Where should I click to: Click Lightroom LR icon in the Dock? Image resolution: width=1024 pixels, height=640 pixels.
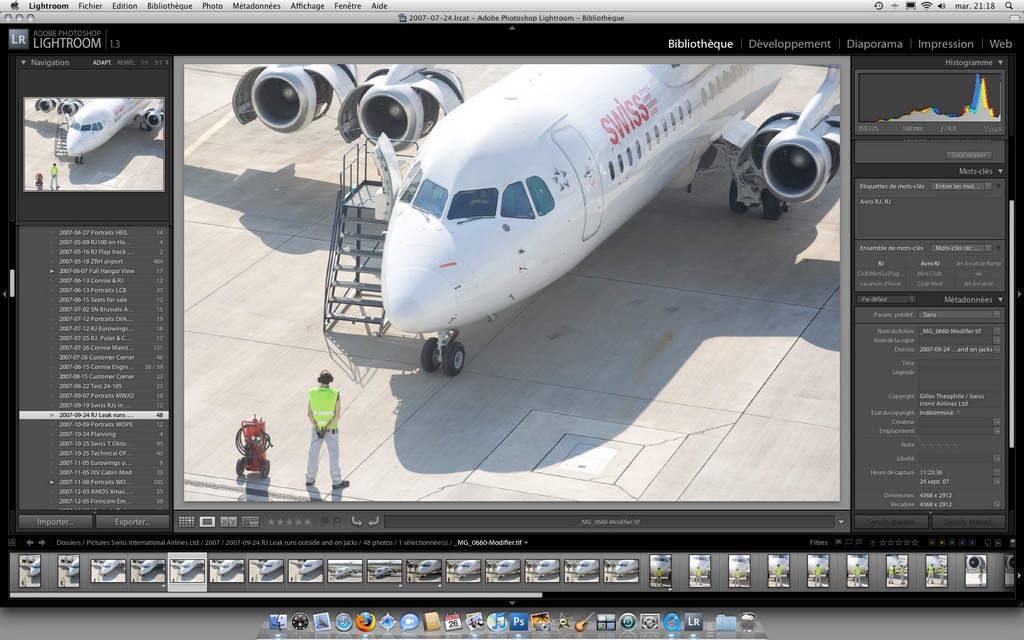[694, 622]
